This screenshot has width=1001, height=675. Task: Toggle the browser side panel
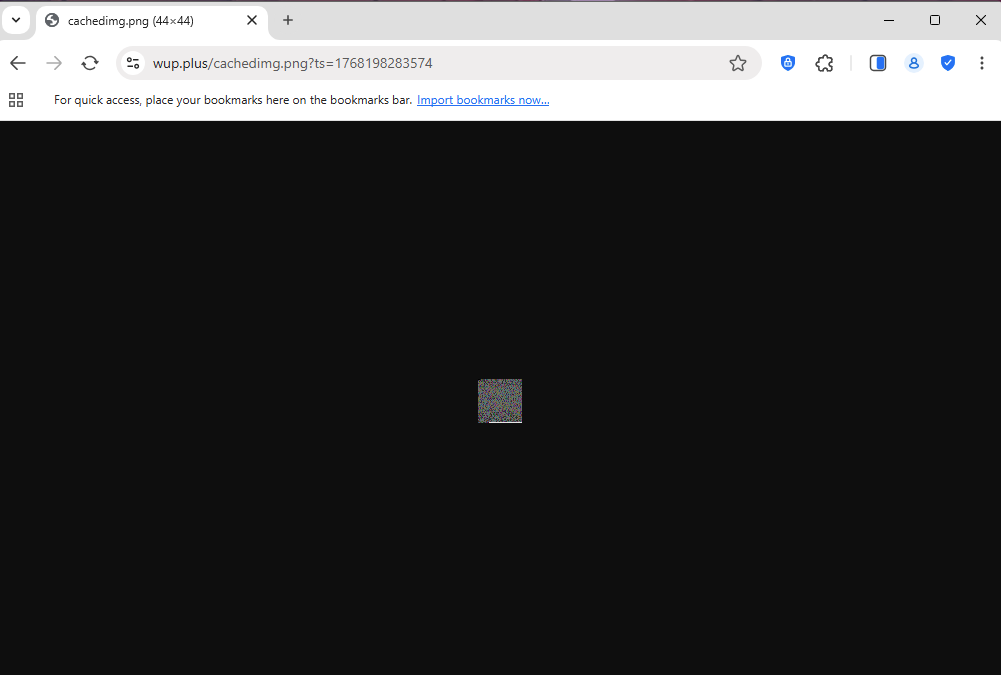(x=878, y=63)
